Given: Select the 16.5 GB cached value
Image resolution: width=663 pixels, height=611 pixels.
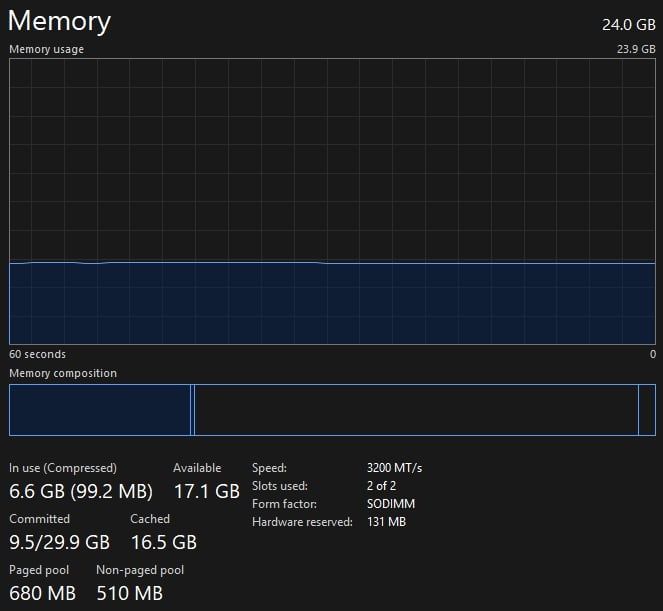Looking at the screenshot, I should 164,542.
